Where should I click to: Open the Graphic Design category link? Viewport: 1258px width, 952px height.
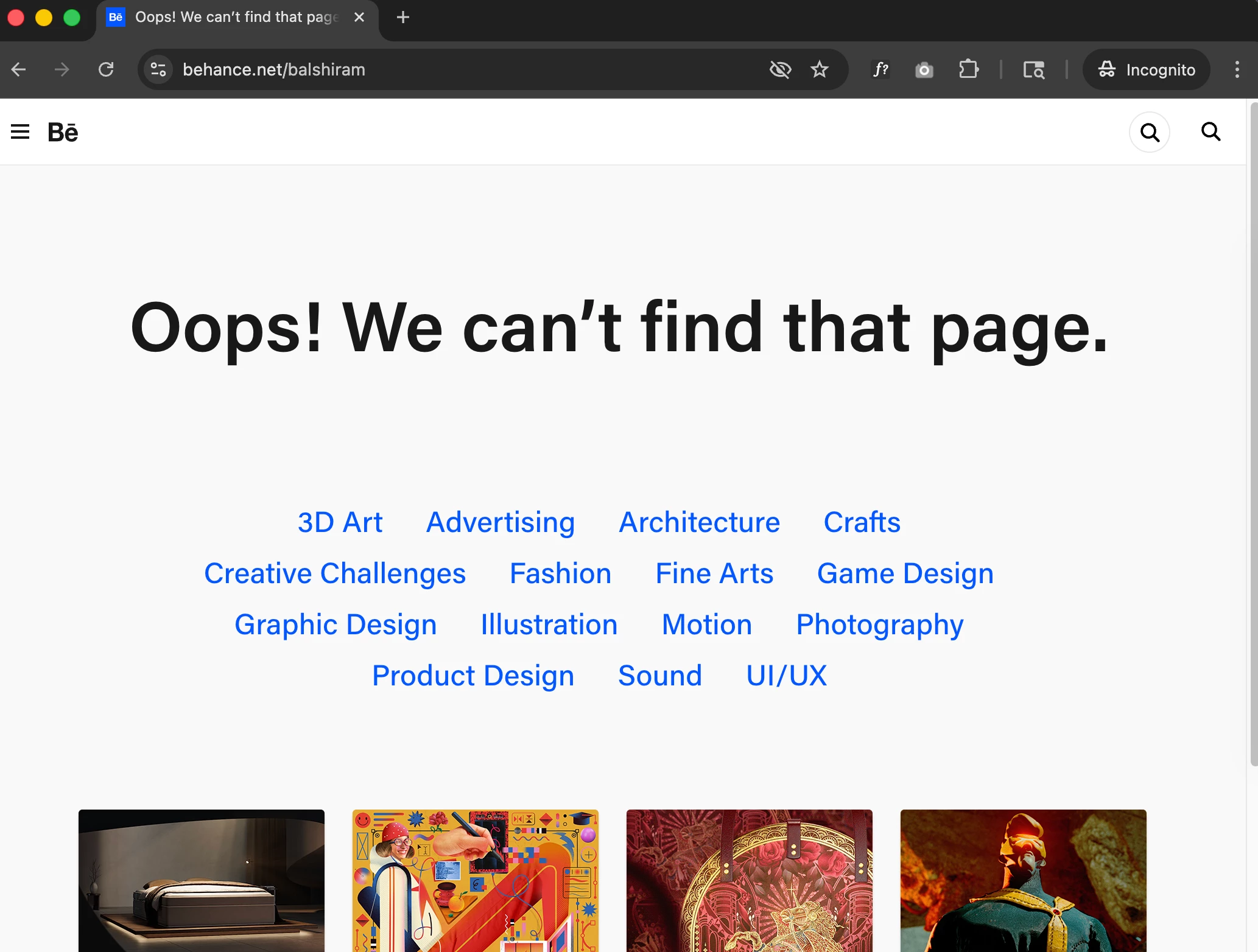coord(336,625)
